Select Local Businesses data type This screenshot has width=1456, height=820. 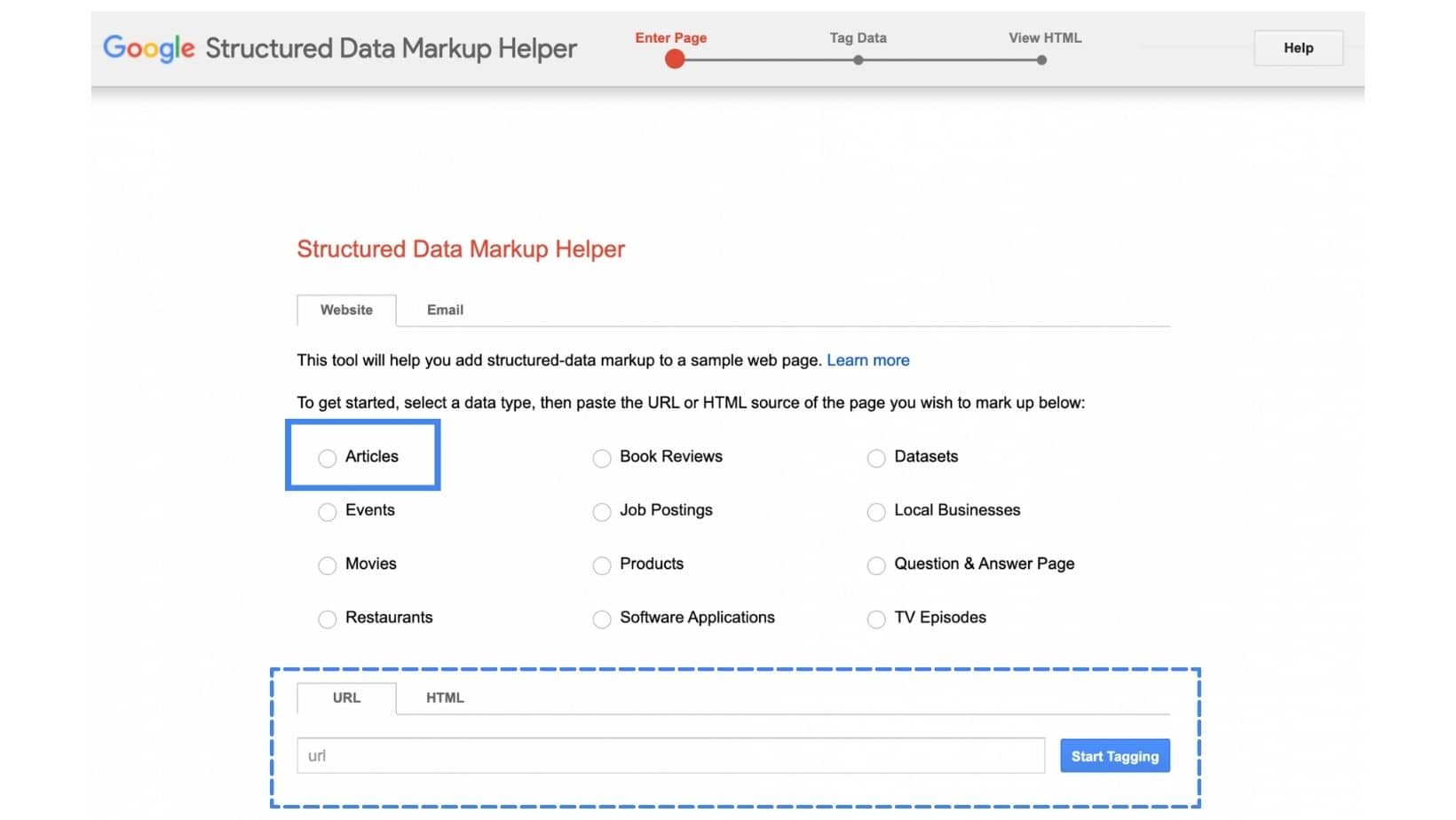(876, 512)
